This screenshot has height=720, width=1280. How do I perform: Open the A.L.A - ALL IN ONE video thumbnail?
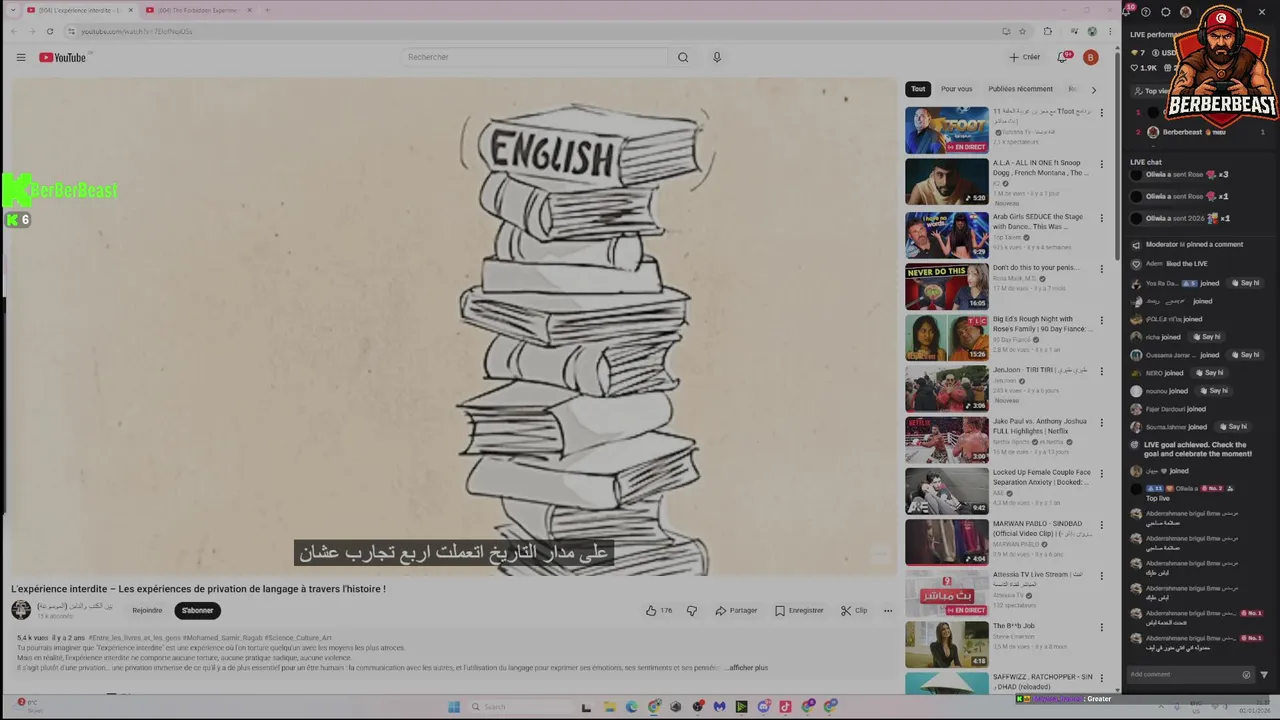946,182
